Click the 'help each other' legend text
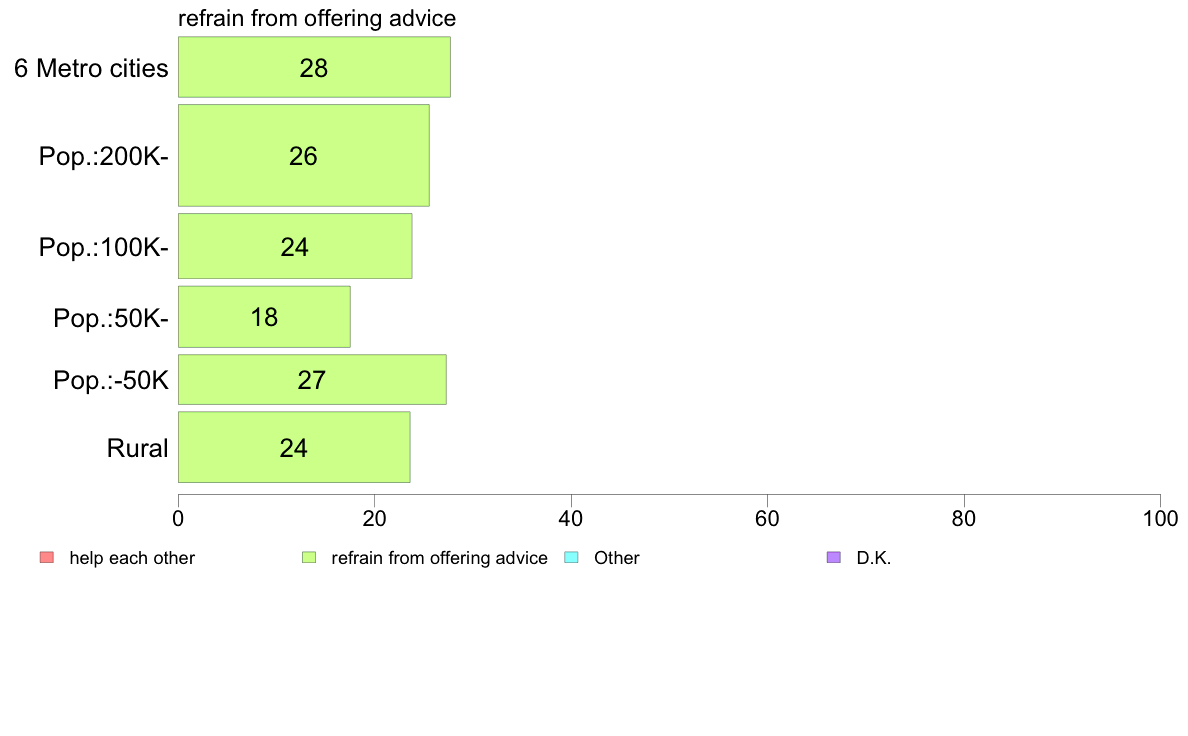The width and height of the screenshot is (1188, 736). pyautogui.click(x=132, y=558)
